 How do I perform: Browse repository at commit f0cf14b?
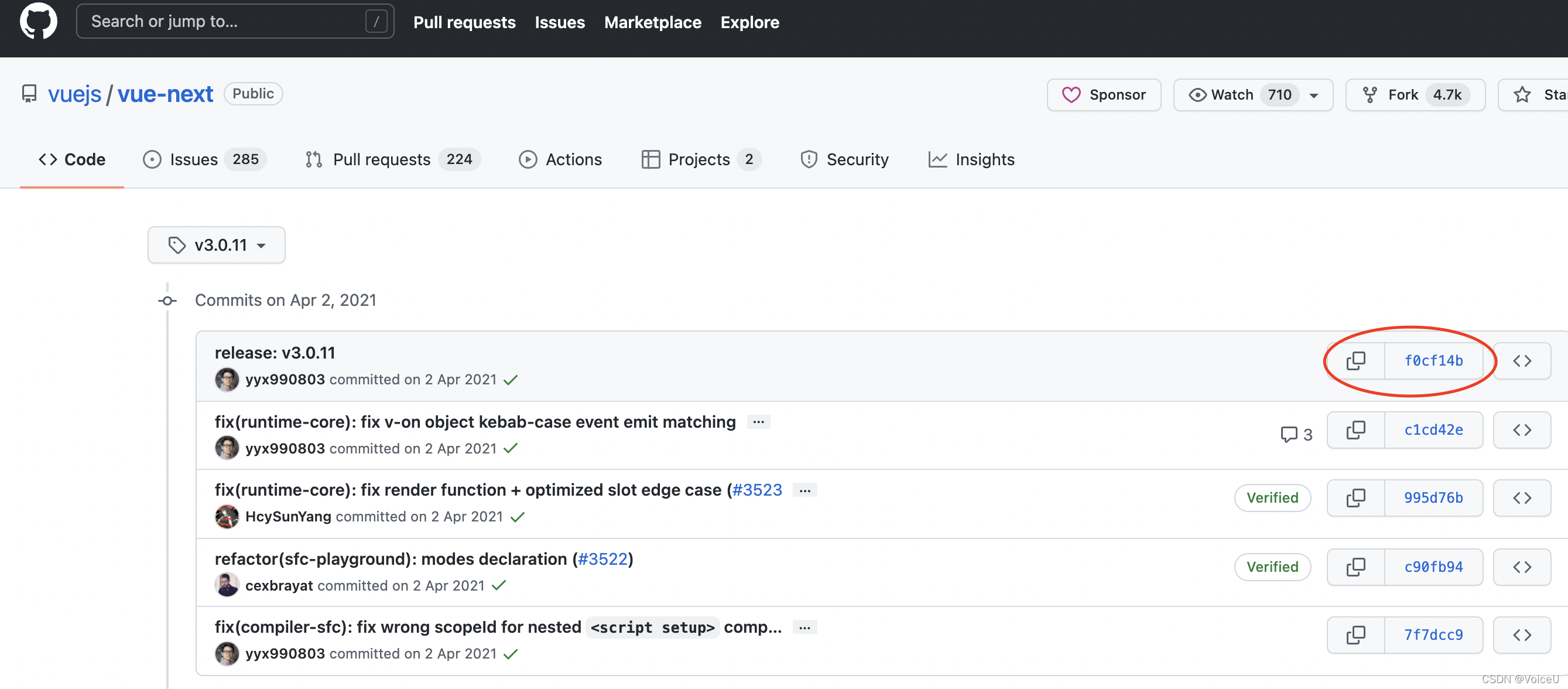[x=1522, y=361]
